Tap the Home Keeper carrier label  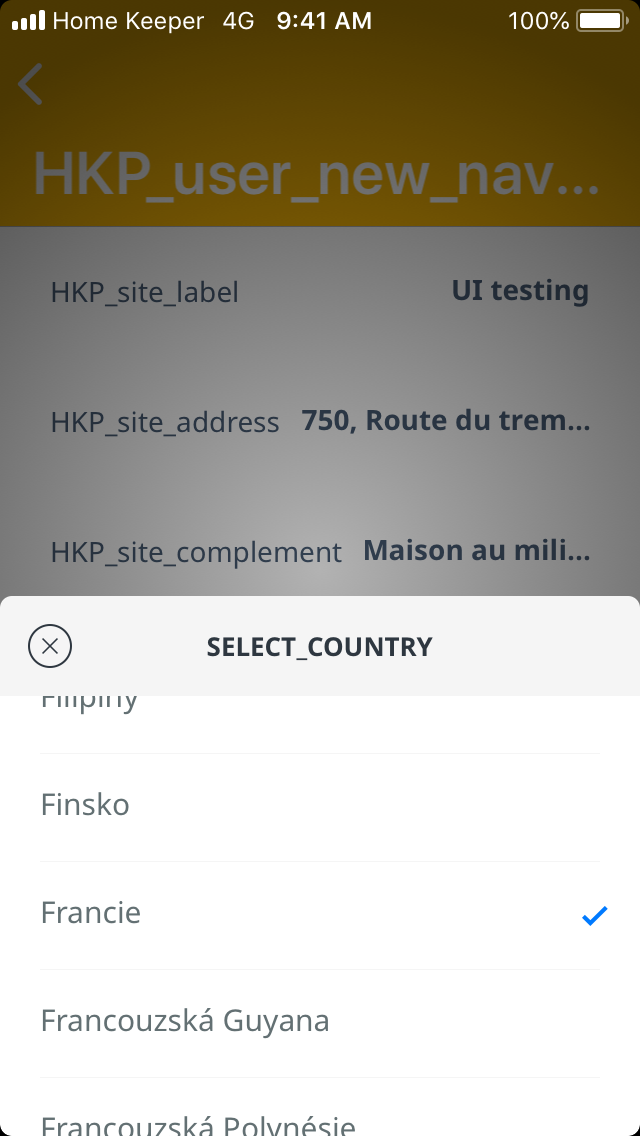pos(128,21)
